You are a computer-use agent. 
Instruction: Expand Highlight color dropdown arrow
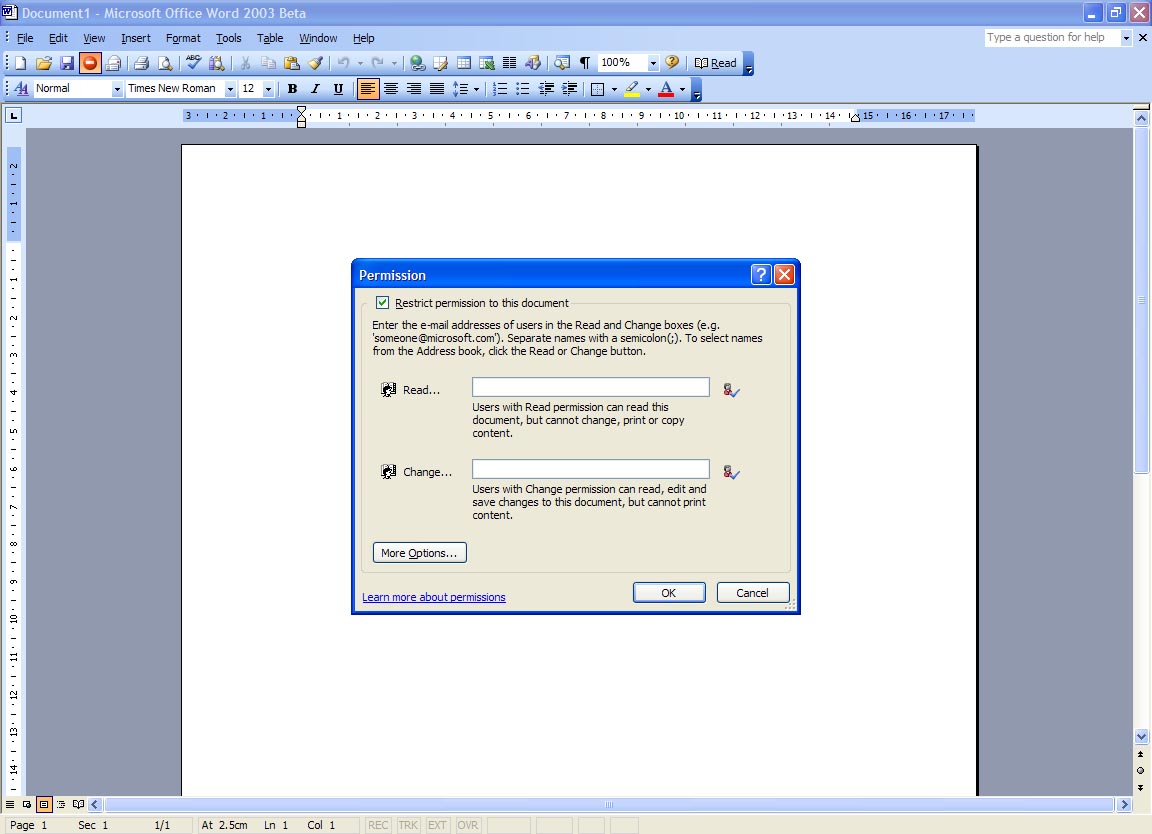click(648, 89)
